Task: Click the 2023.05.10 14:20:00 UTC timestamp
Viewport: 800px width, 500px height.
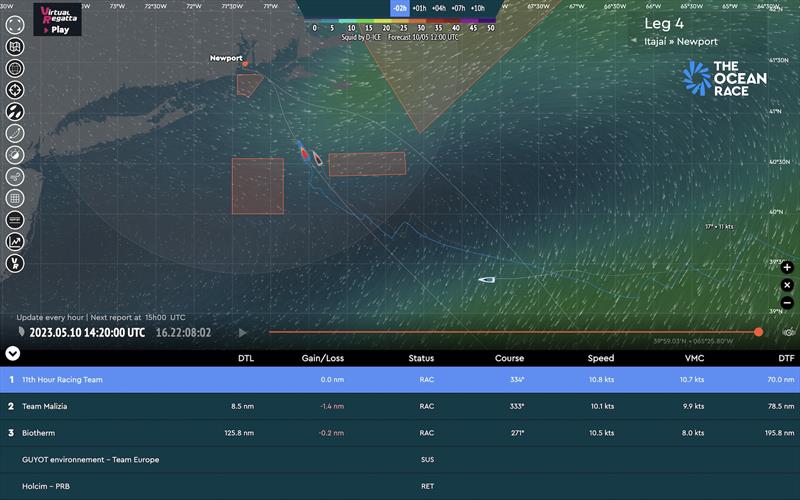Action: tap(87, 333)
